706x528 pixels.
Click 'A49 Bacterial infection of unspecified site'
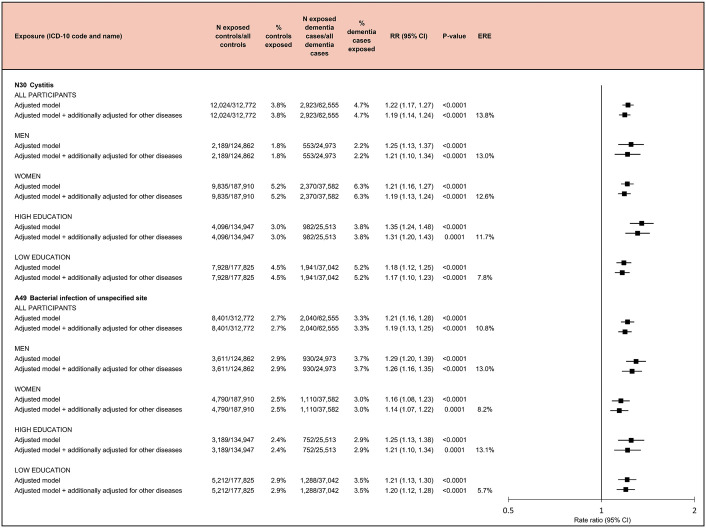(81, 298)
